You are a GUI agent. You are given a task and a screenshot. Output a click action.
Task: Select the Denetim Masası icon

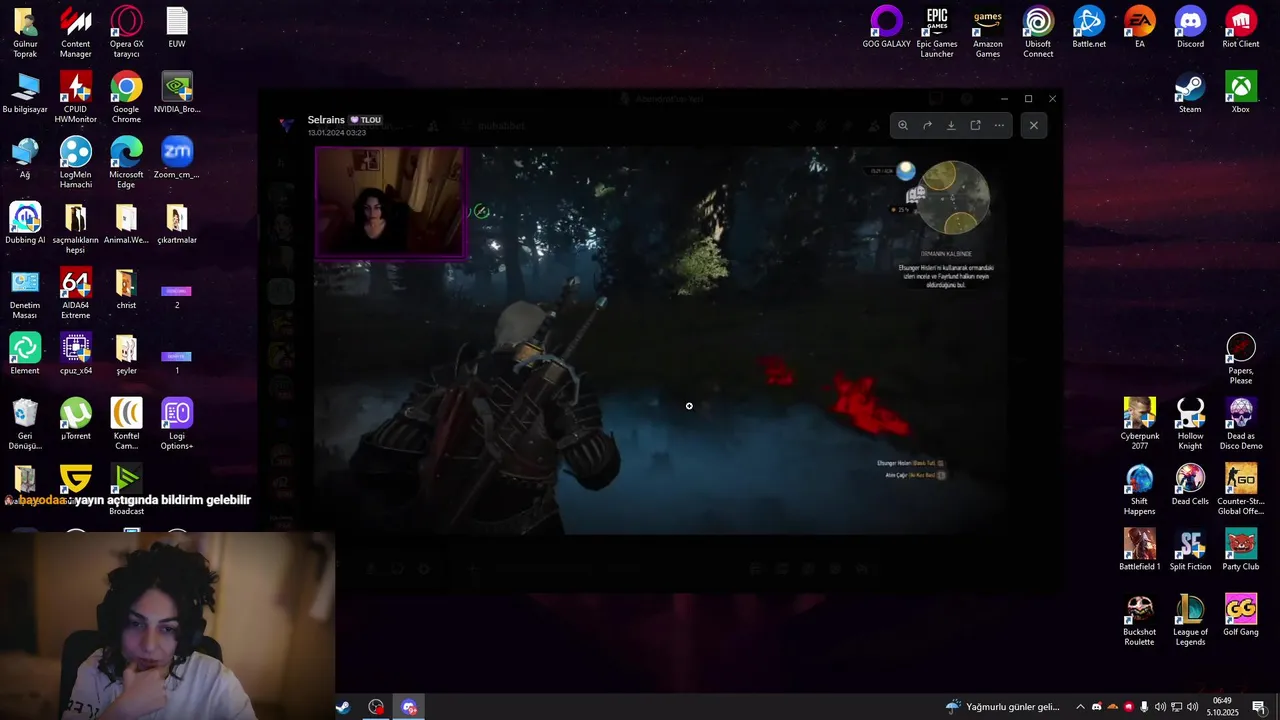click(x=25, y=294)
